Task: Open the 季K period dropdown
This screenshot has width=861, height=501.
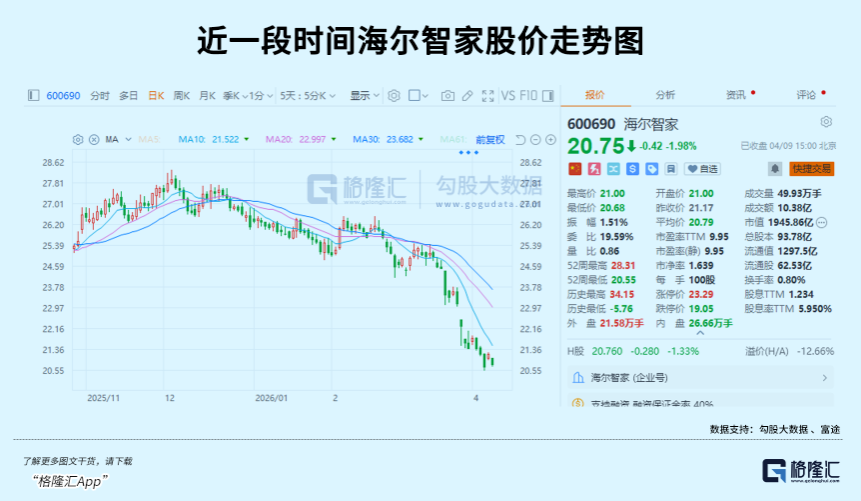Action: [x=235, y=96]
